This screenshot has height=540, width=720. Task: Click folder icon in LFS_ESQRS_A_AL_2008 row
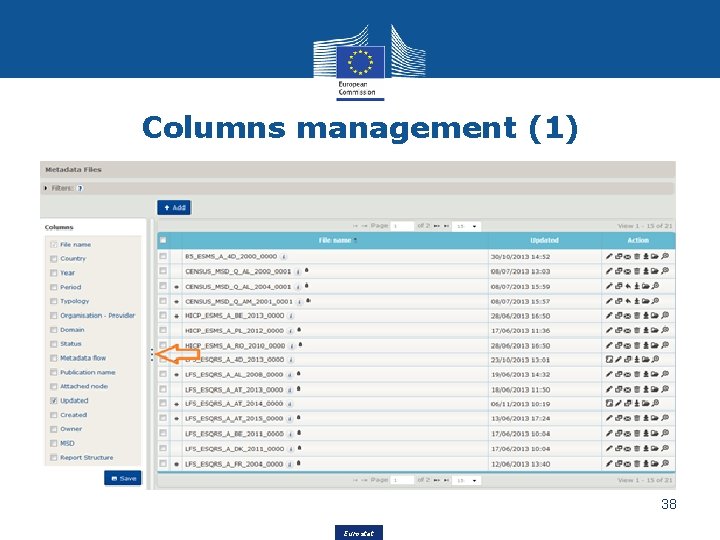tap(654, 374)
